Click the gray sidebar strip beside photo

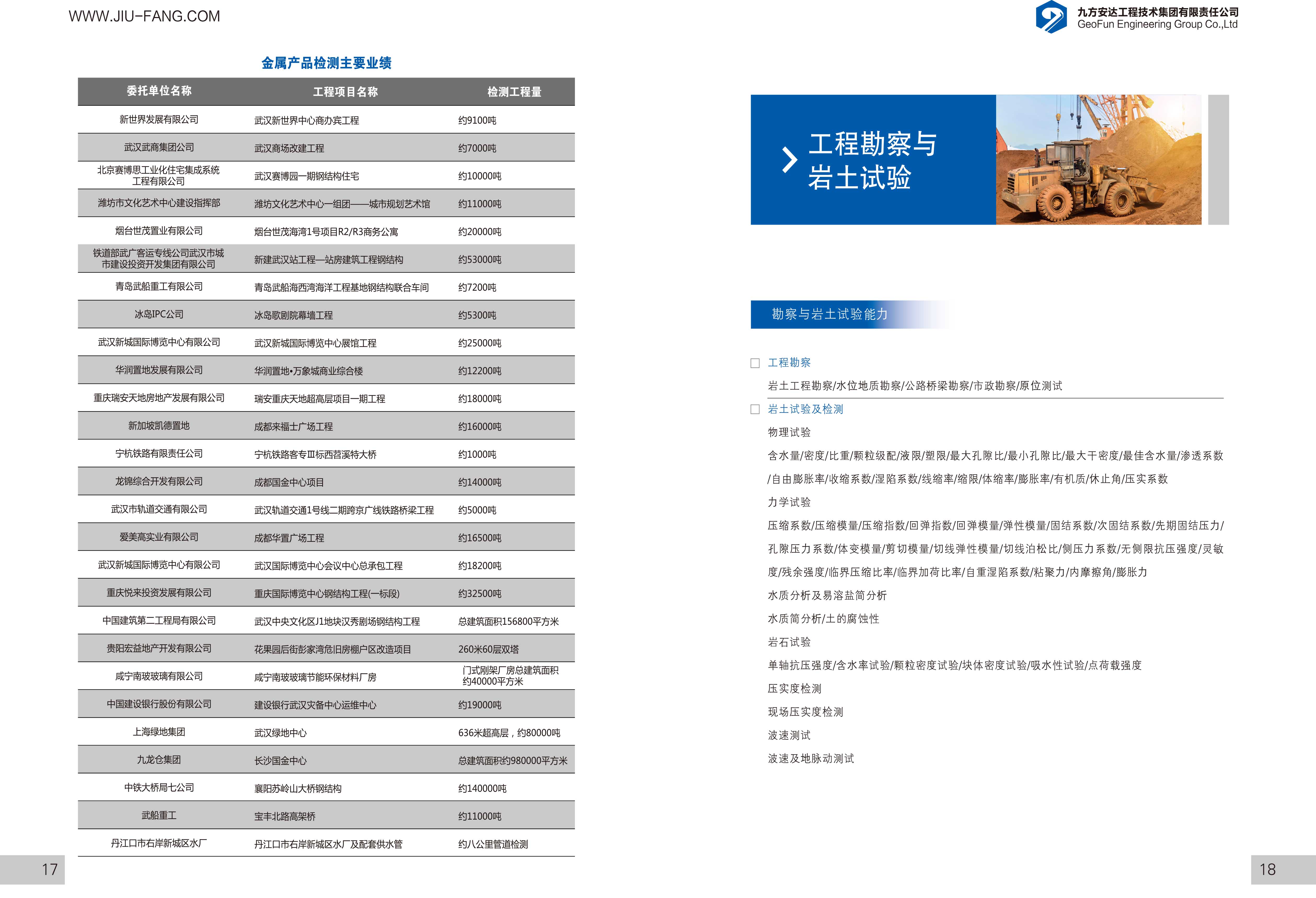point(1218,160)
